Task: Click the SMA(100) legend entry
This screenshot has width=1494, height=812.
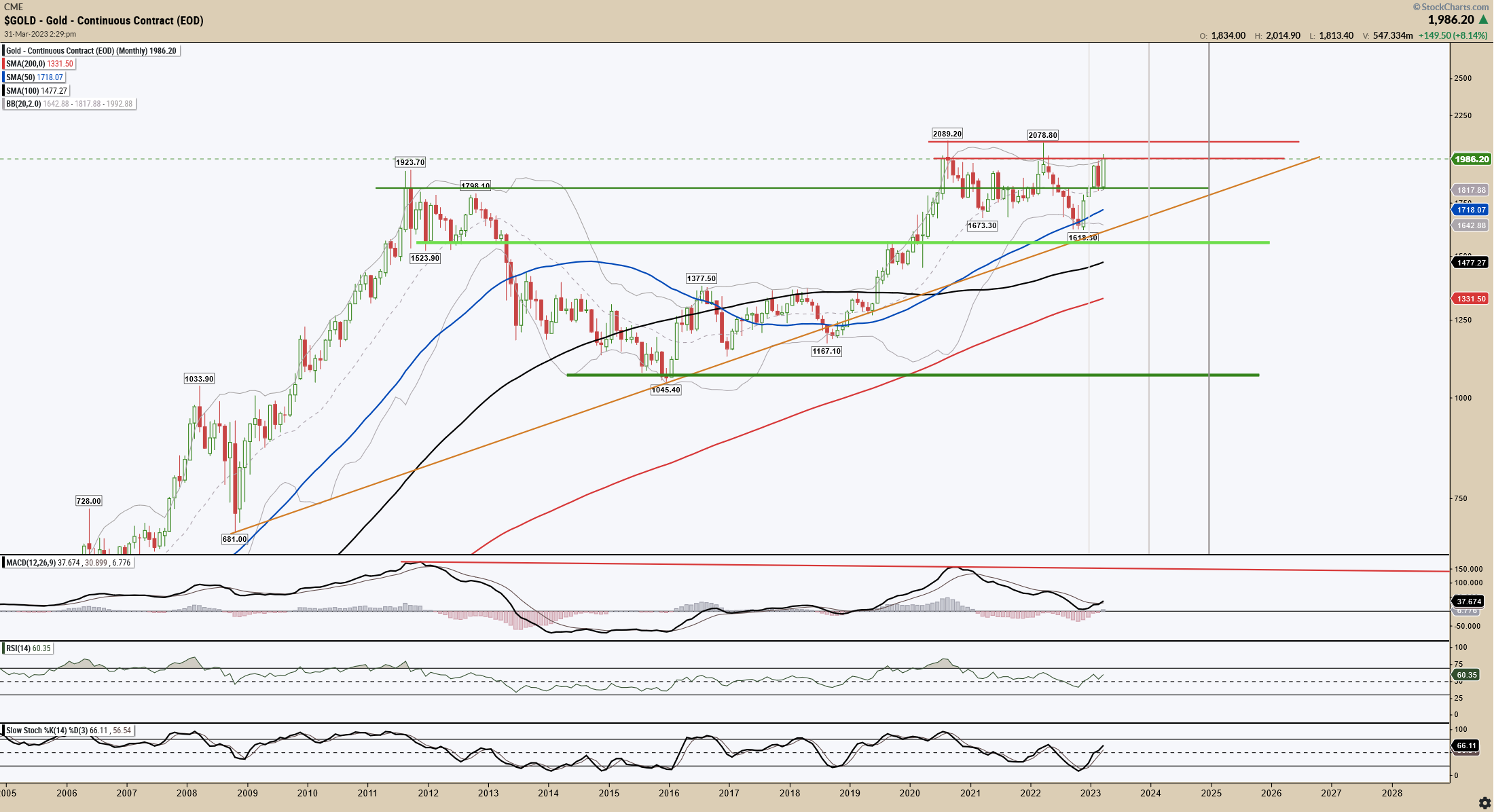Action: pos(37,91)
